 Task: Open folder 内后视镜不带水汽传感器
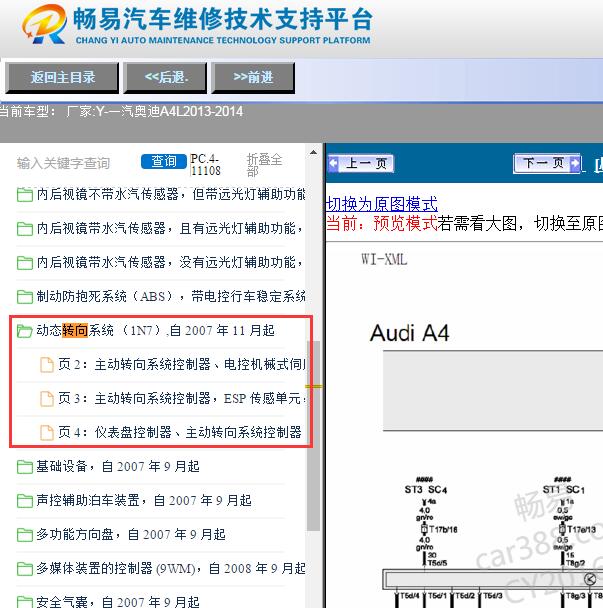(x=171, y=194)
